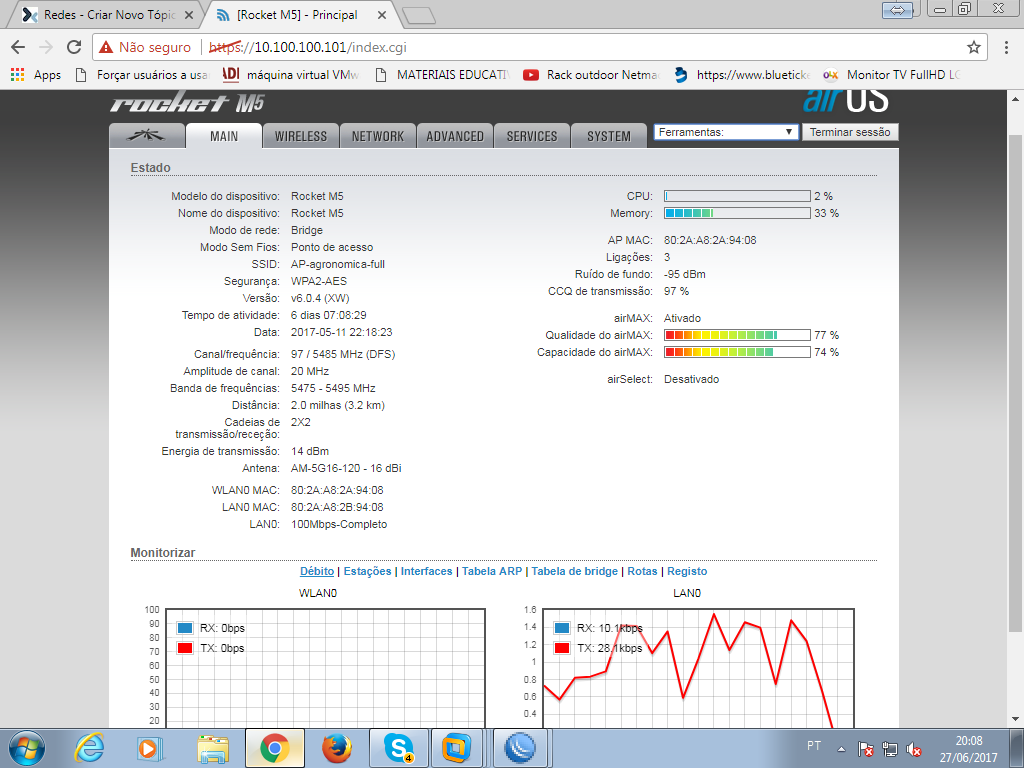
Task: Open the máquina virtual VMw bookmark
Action: pyautogui.click(x=291, y=74)
